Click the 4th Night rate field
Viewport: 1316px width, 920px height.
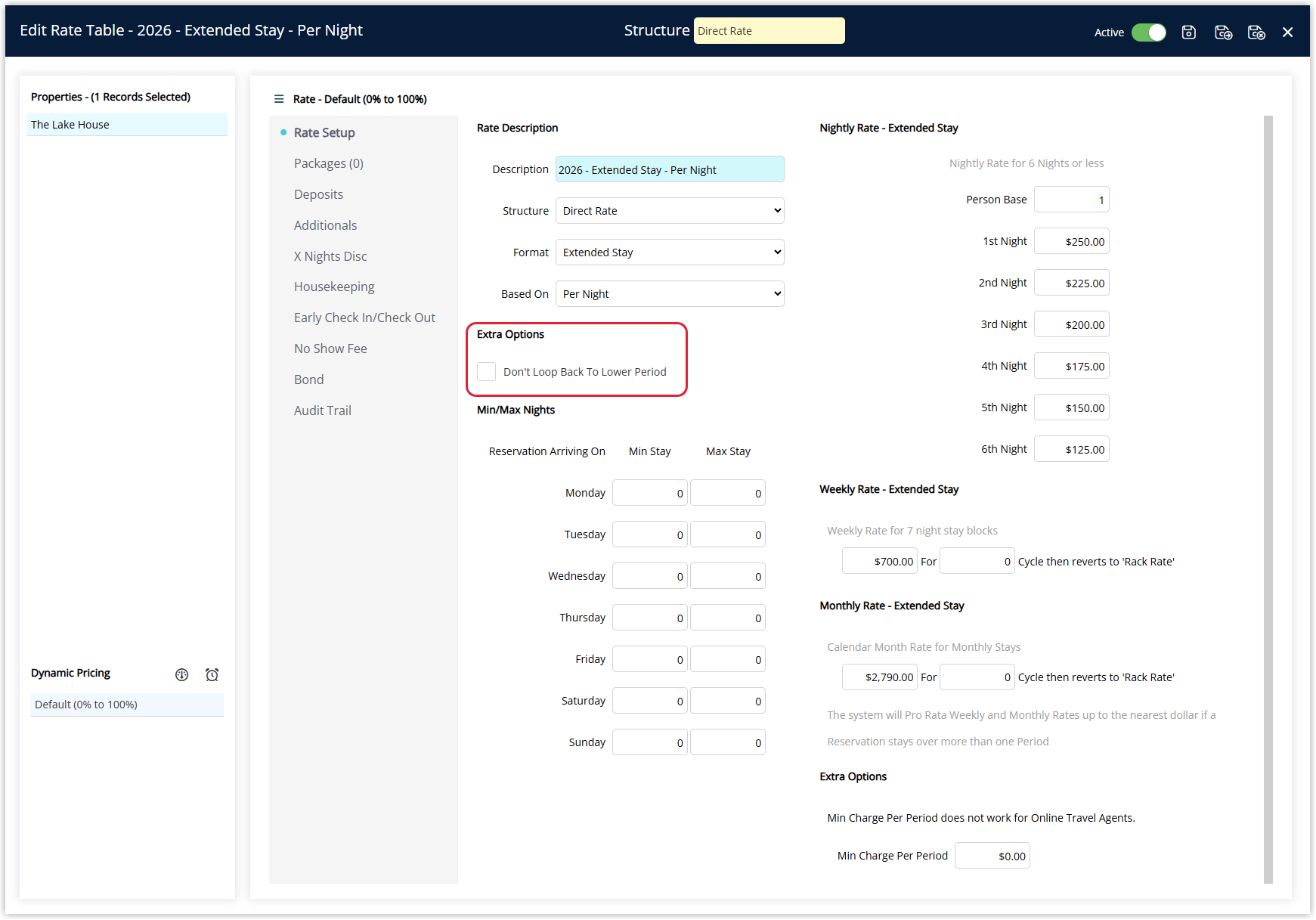(x=1071, y=366)
